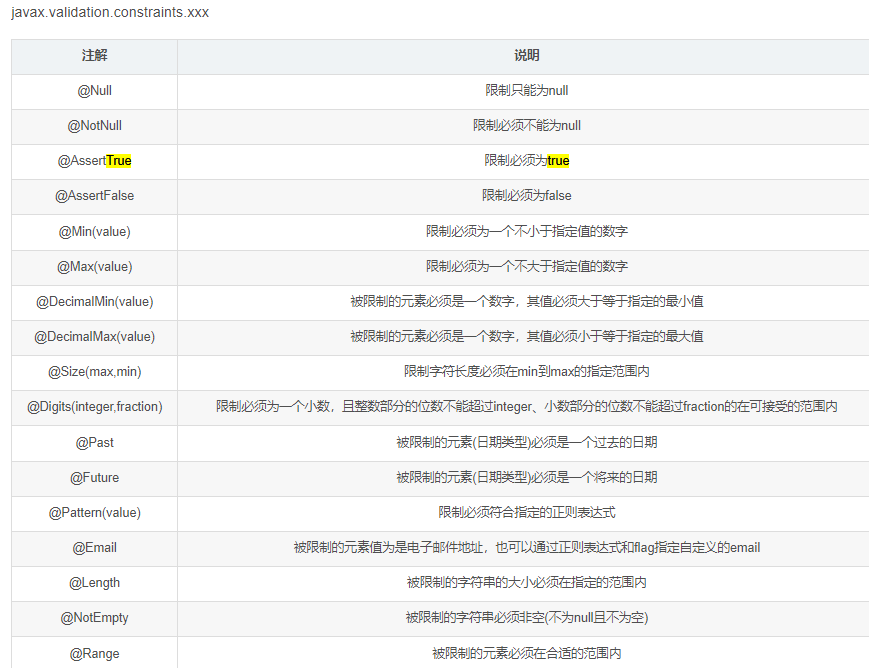The height and width of the screenshot is (668, 869).
Task: Click the 注解 column header
Action: 94,56
